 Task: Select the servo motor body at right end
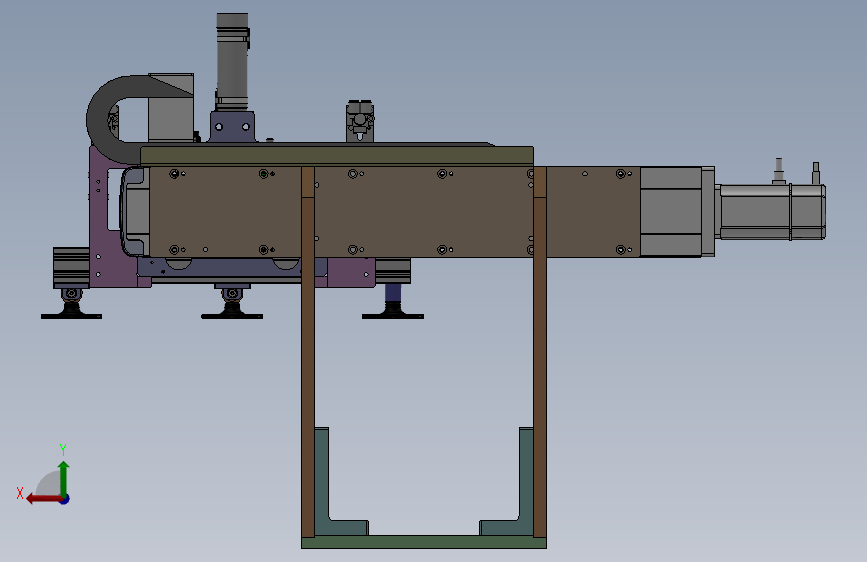tap(772, 212)
